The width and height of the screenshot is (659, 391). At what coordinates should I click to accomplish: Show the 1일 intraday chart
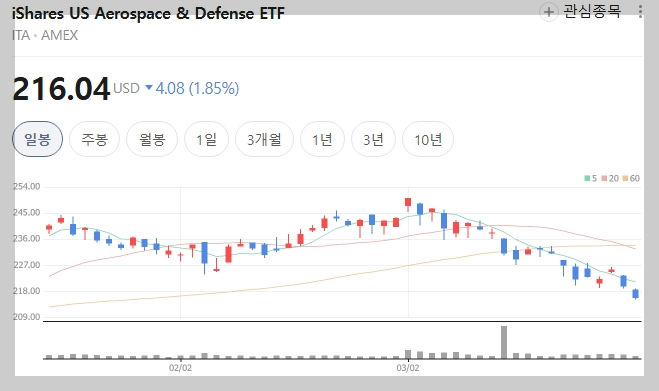[x=206, y=139]
